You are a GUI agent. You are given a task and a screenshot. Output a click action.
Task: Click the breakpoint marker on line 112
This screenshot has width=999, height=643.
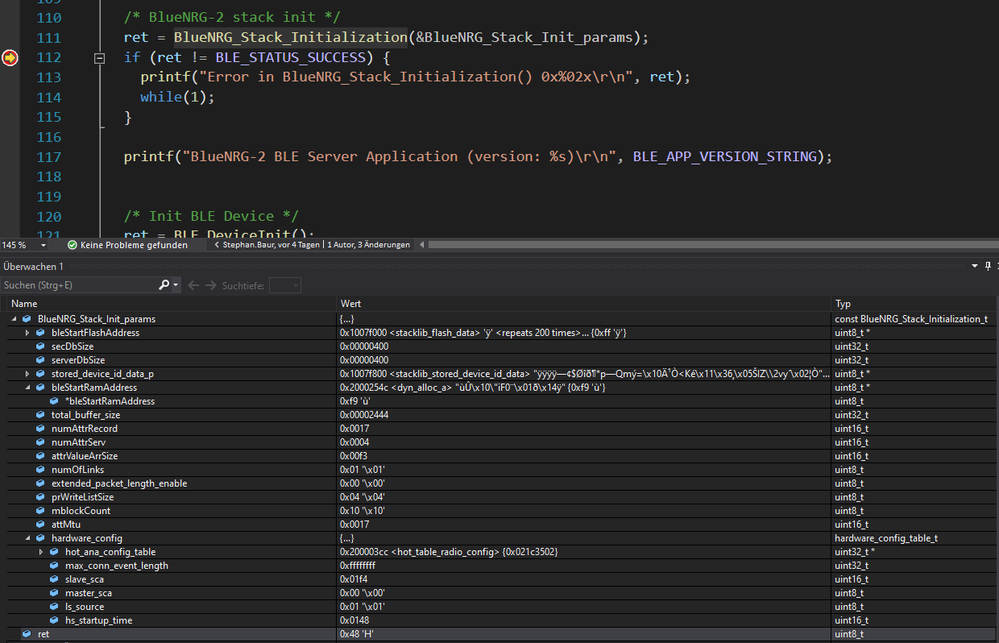pyautogui.click(x=10, y=58)
